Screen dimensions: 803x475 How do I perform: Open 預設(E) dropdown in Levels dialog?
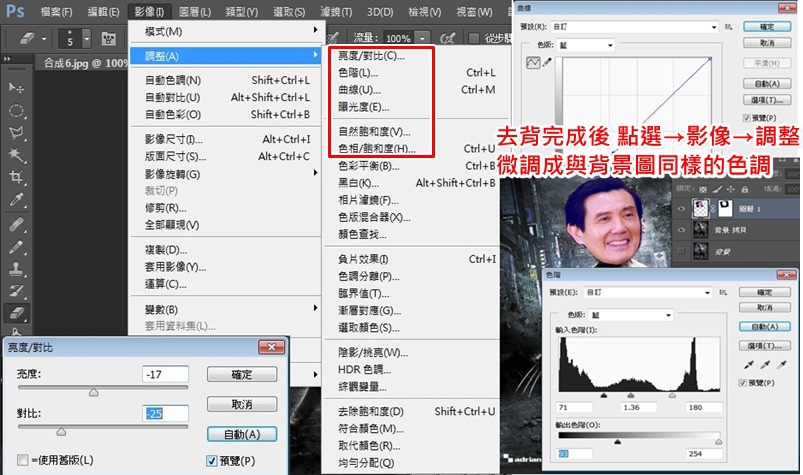[648, 292]
